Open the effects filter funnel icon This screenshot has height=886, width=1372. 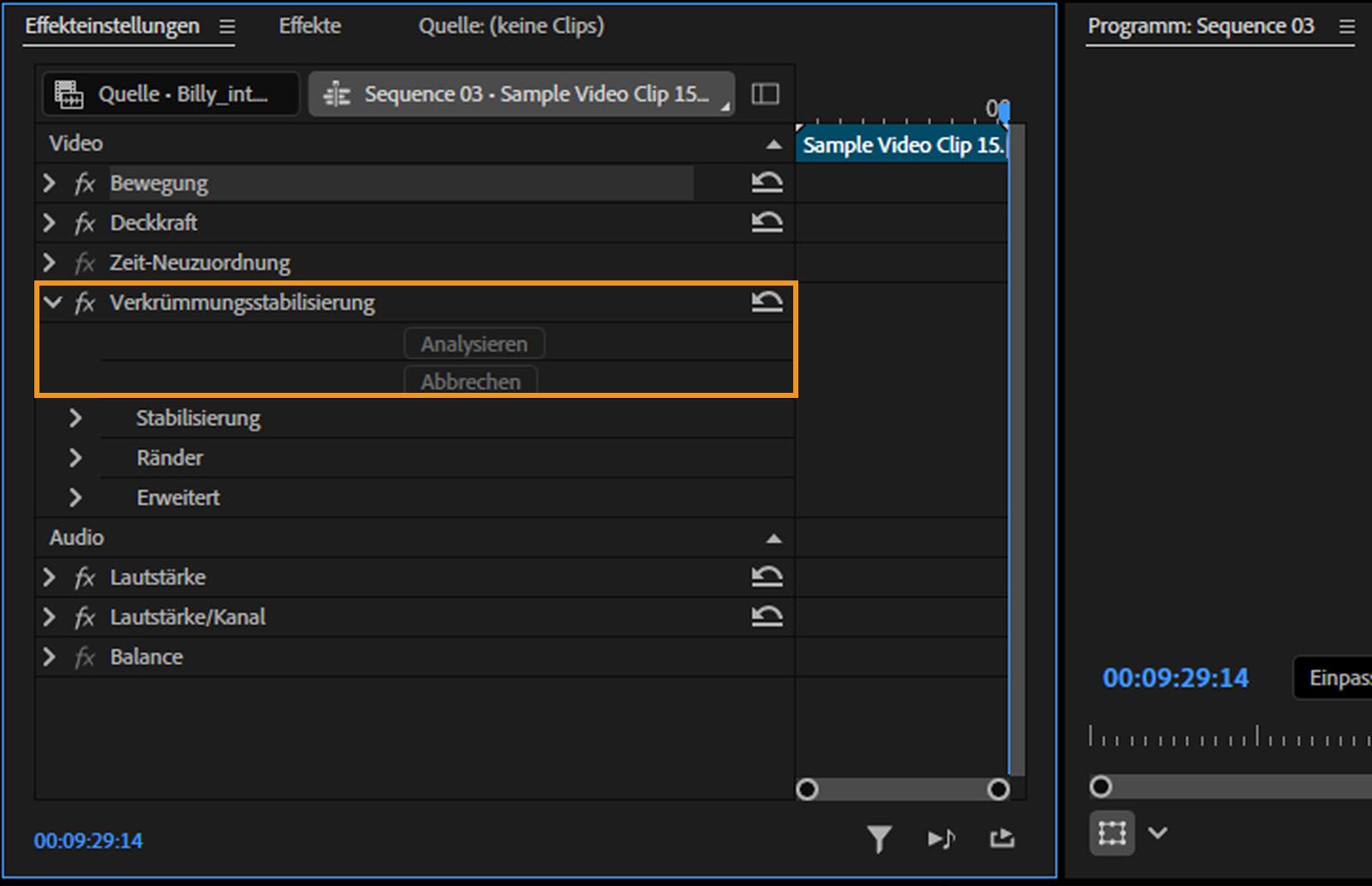[879, 839]
